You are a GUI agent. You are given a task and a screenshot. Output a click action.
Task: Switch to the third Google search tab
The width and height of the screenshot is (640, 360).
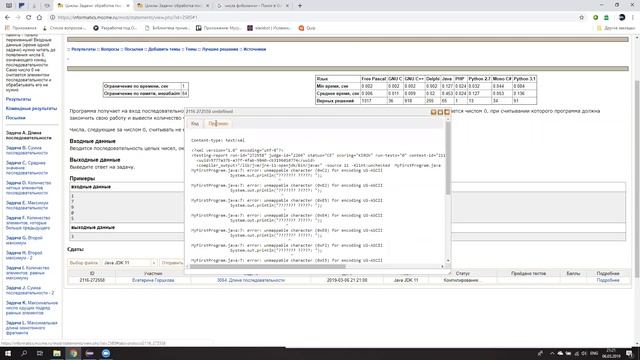(x=253, y=6)
